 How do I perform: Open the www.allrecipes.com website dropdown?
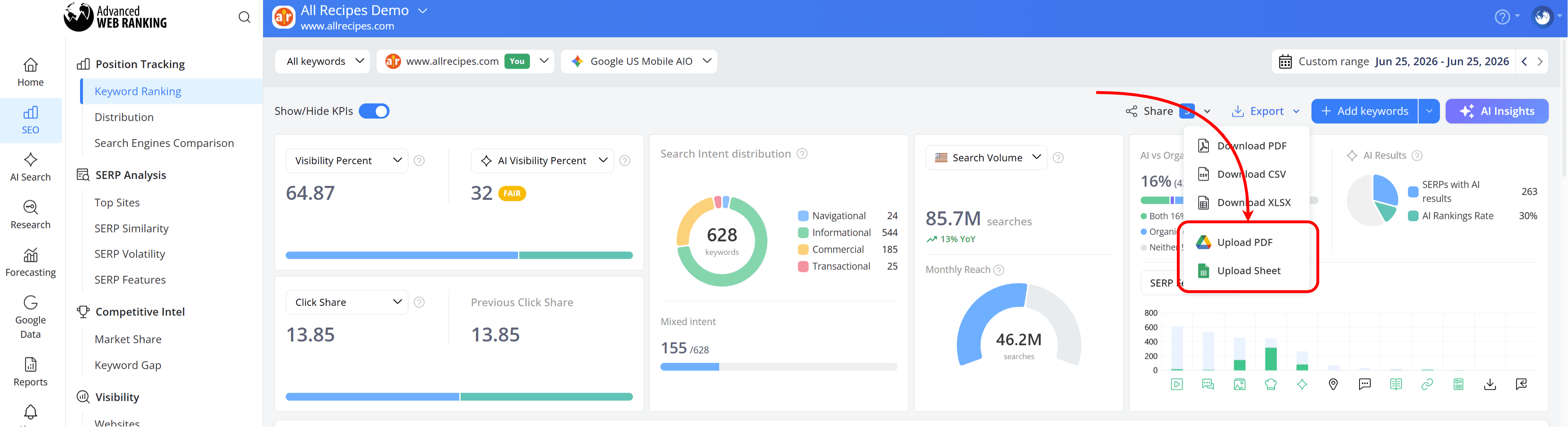[x=465, y=62]
